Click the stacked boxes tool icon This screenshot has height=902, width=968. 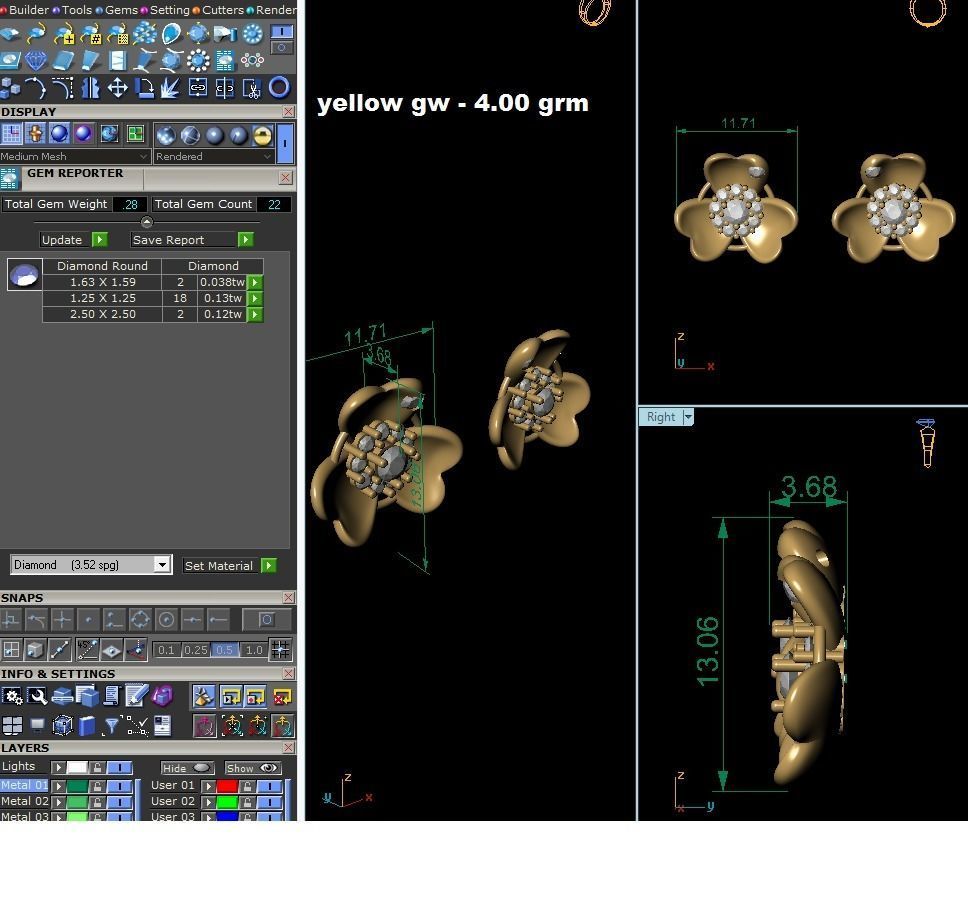tap(10, 88)
